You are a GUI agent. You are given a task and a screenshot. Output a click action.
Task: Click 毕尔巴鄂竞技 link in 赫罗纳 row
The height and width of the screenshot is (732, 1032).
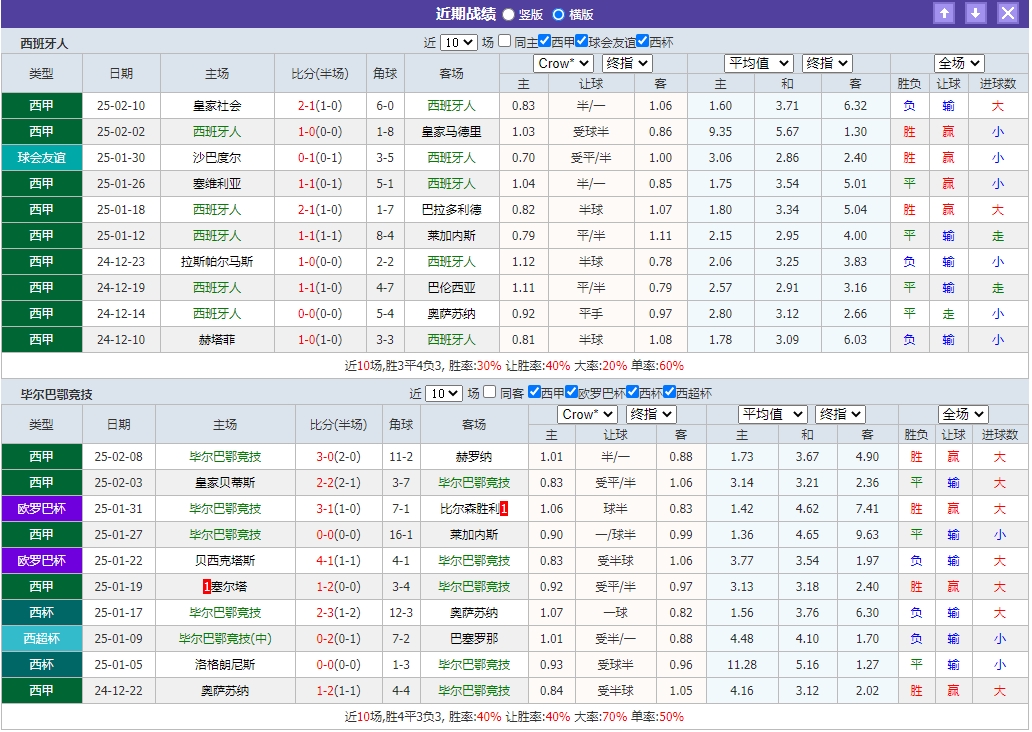click(228, 457)
